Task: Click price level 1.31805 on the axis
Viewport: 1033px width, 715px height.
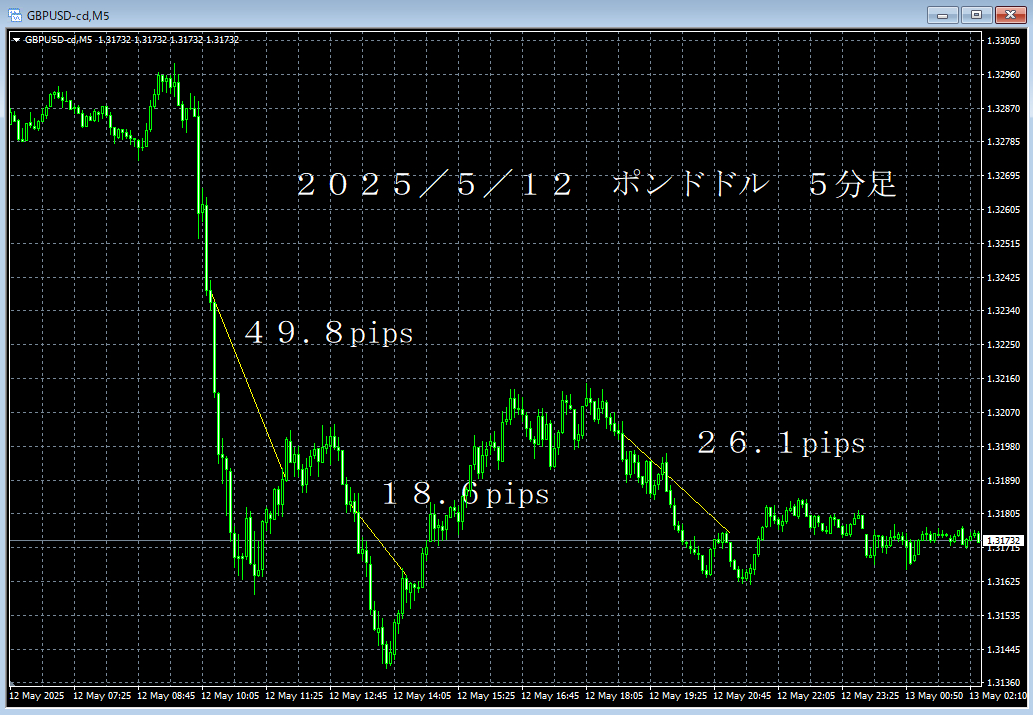Action: [x=1003, y=513]
